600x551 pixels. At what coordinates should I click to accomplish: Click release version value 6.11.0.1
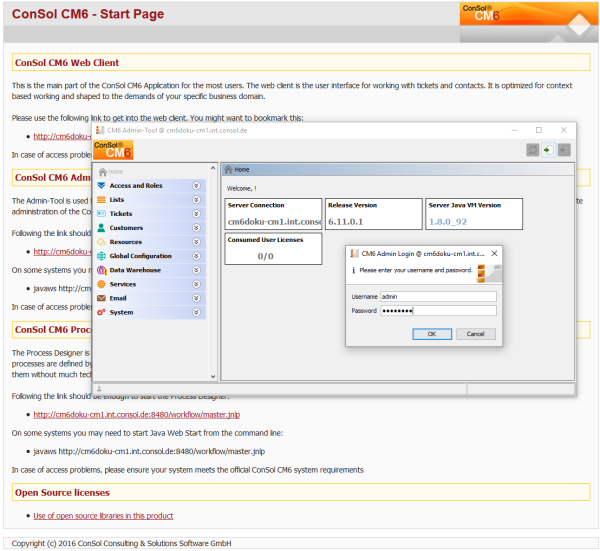[x=346, y=222]
